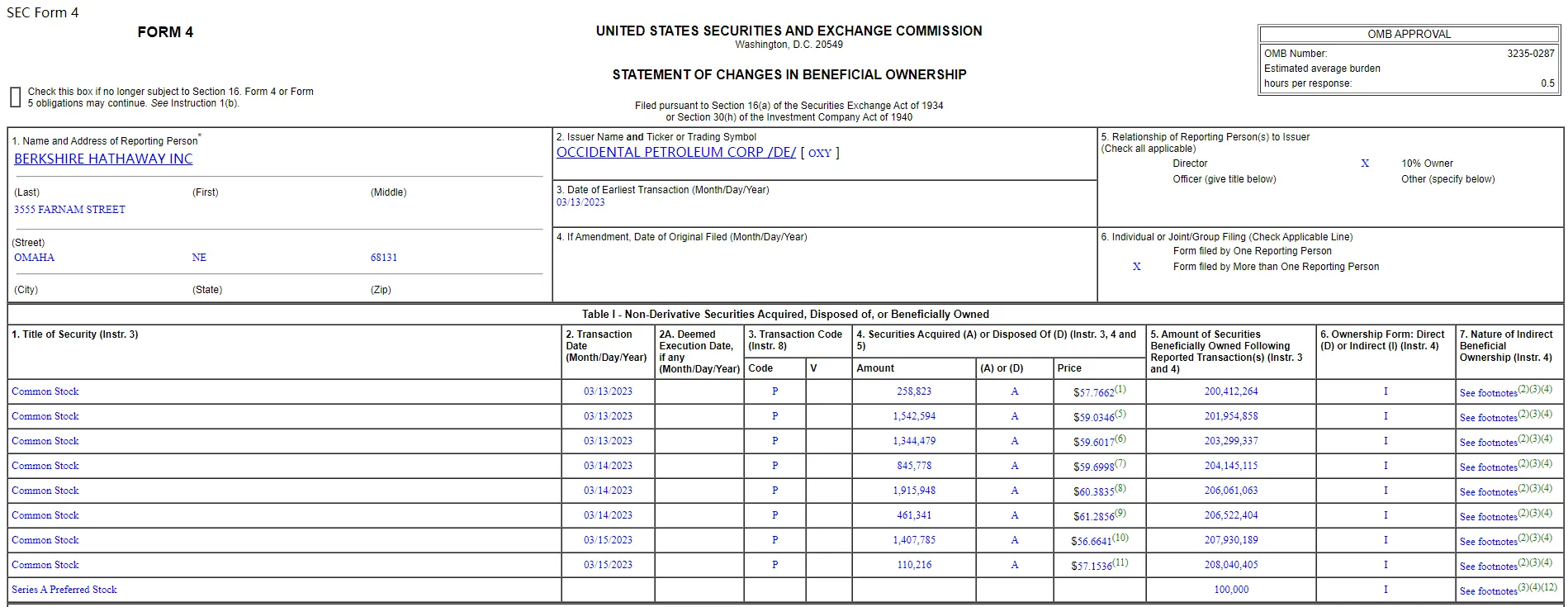The height and width of the screenshot is (607, 1568).
Task: Open the OCCIDENTAL PETROLEUM CORP /DE/ link
Action: [x=675, y=152]
